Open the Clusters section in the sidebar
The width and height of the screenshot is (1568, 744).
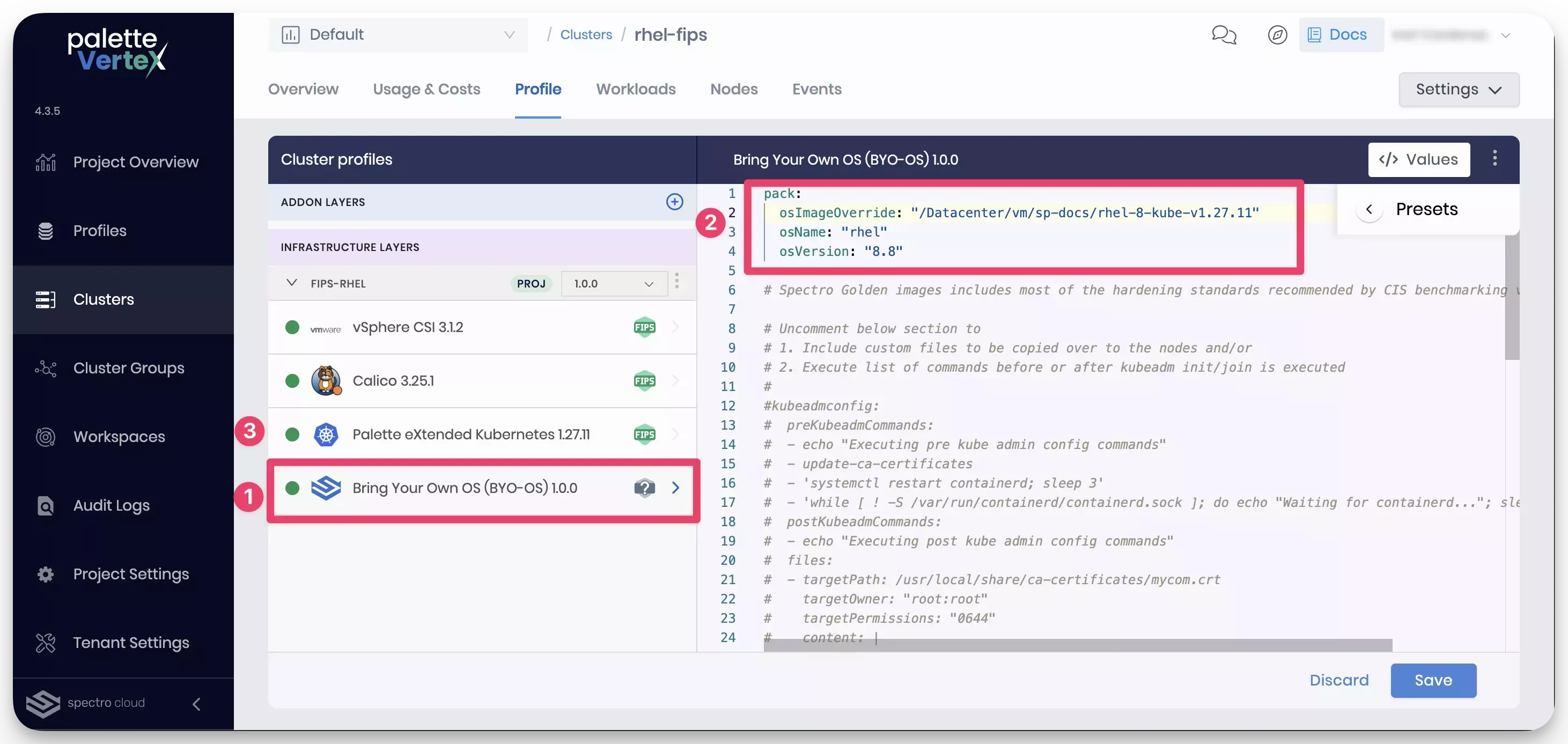click(104, 299)
